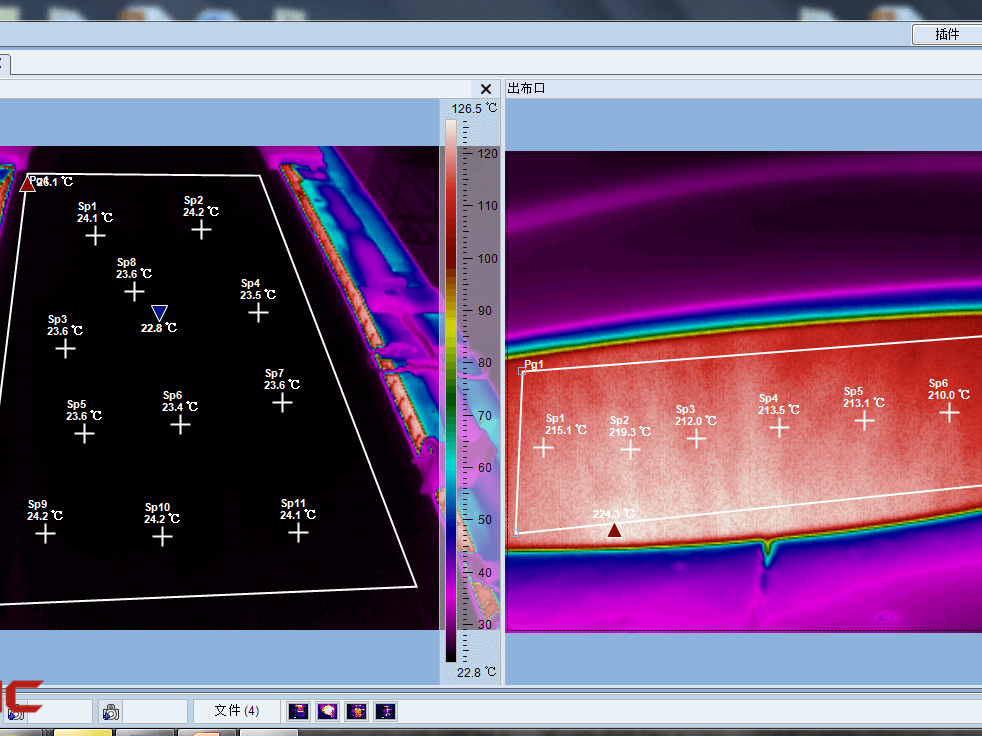Click the 126.5 ℃ scale maximum value
The image size is (982, 736).
click(x=474, y=108)
